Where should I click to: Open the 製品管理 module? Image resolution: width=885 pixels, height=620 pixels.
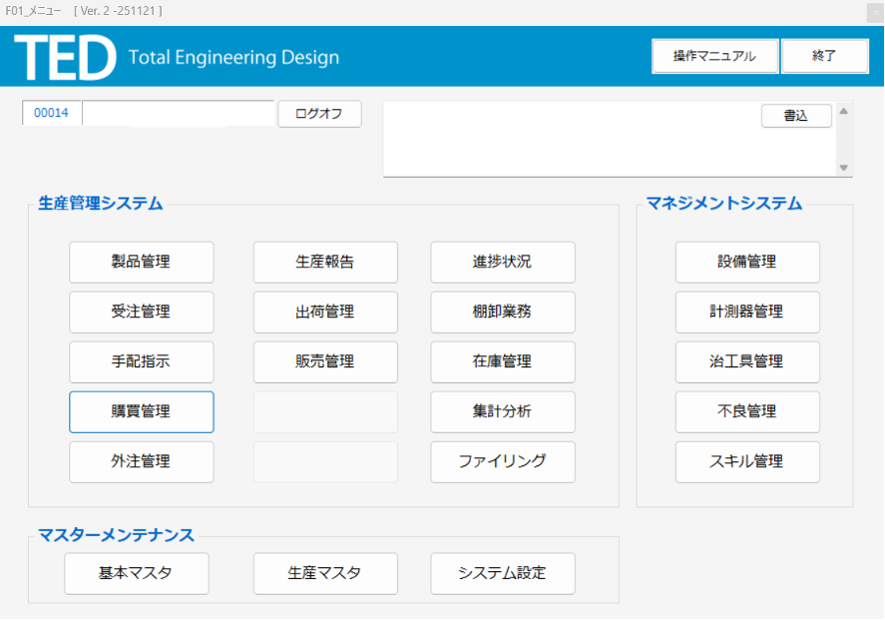pyautogui.click(x=141, y=262)
